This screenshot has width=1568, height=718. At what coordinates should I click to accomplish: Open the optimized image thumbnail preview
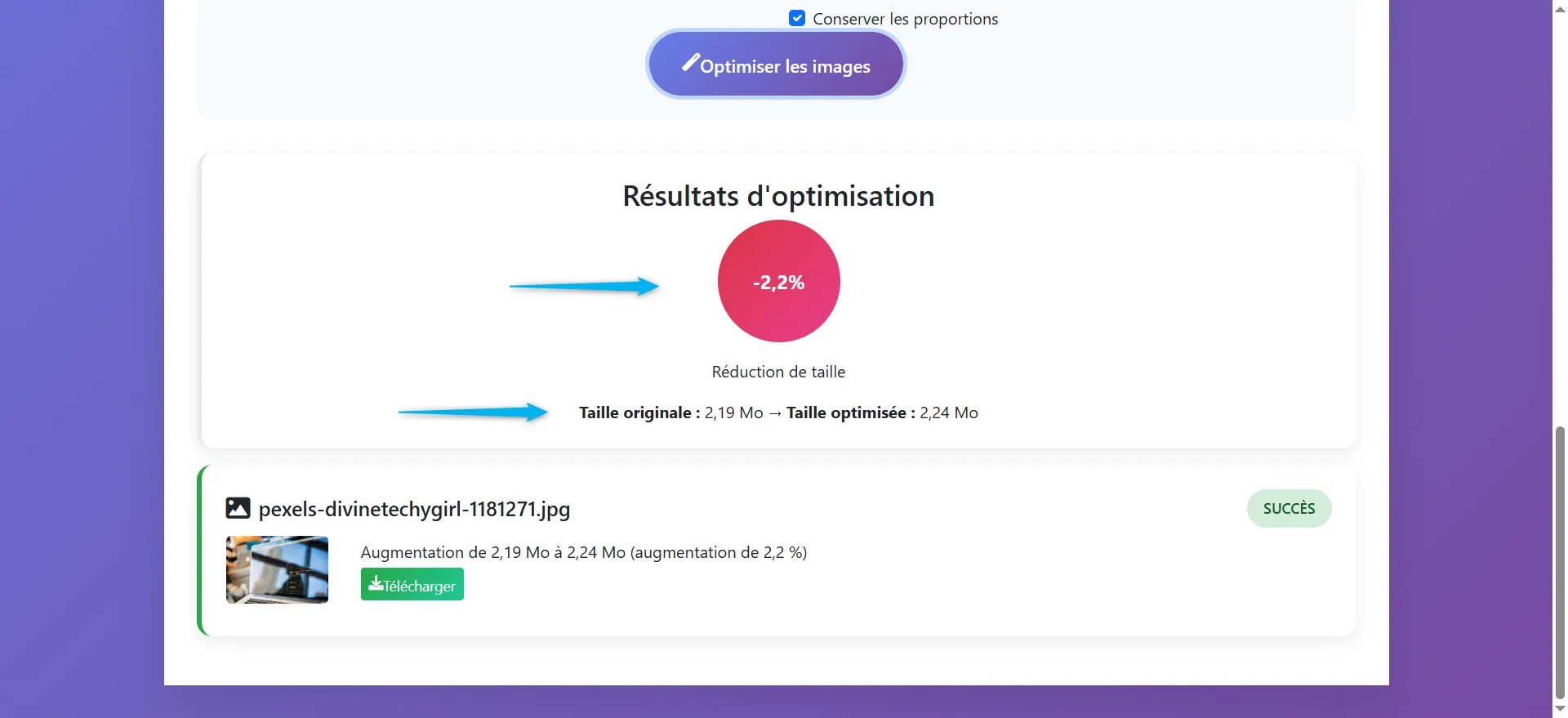[277, 569]
